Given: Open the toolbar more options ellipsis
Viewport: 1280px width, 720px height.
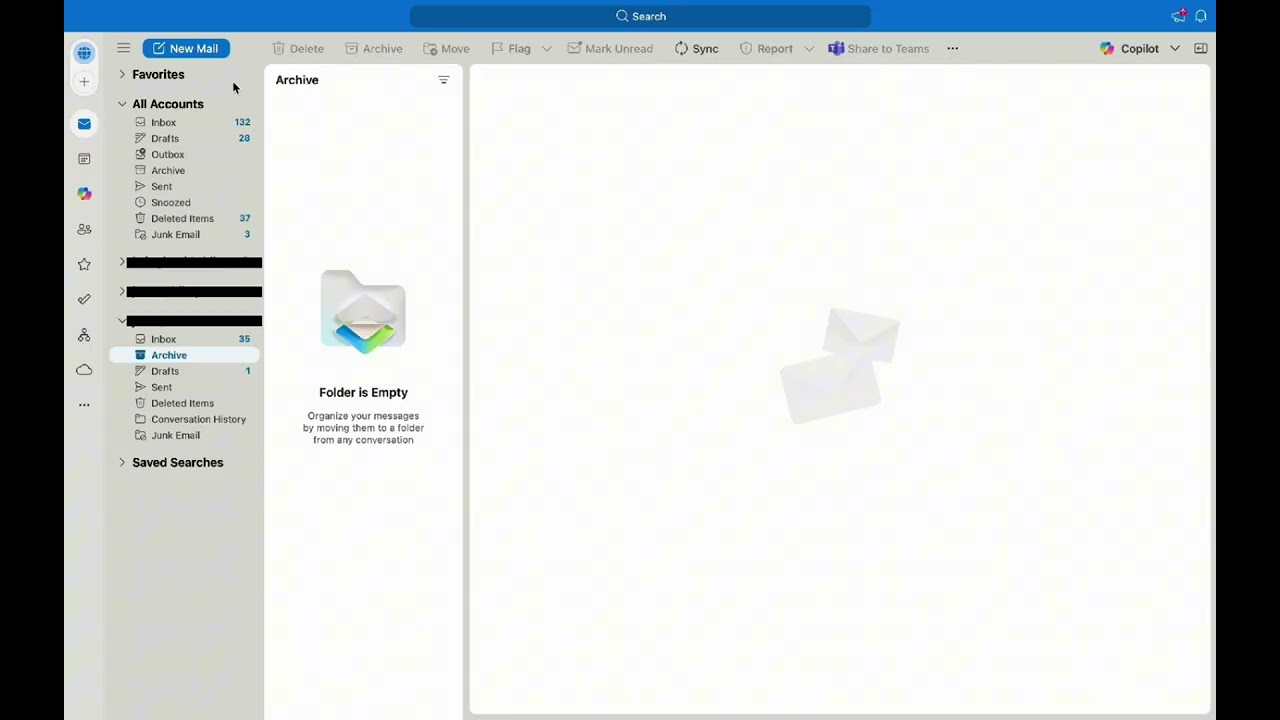Looking at the screenshot, I should click(x=953, y=48).
